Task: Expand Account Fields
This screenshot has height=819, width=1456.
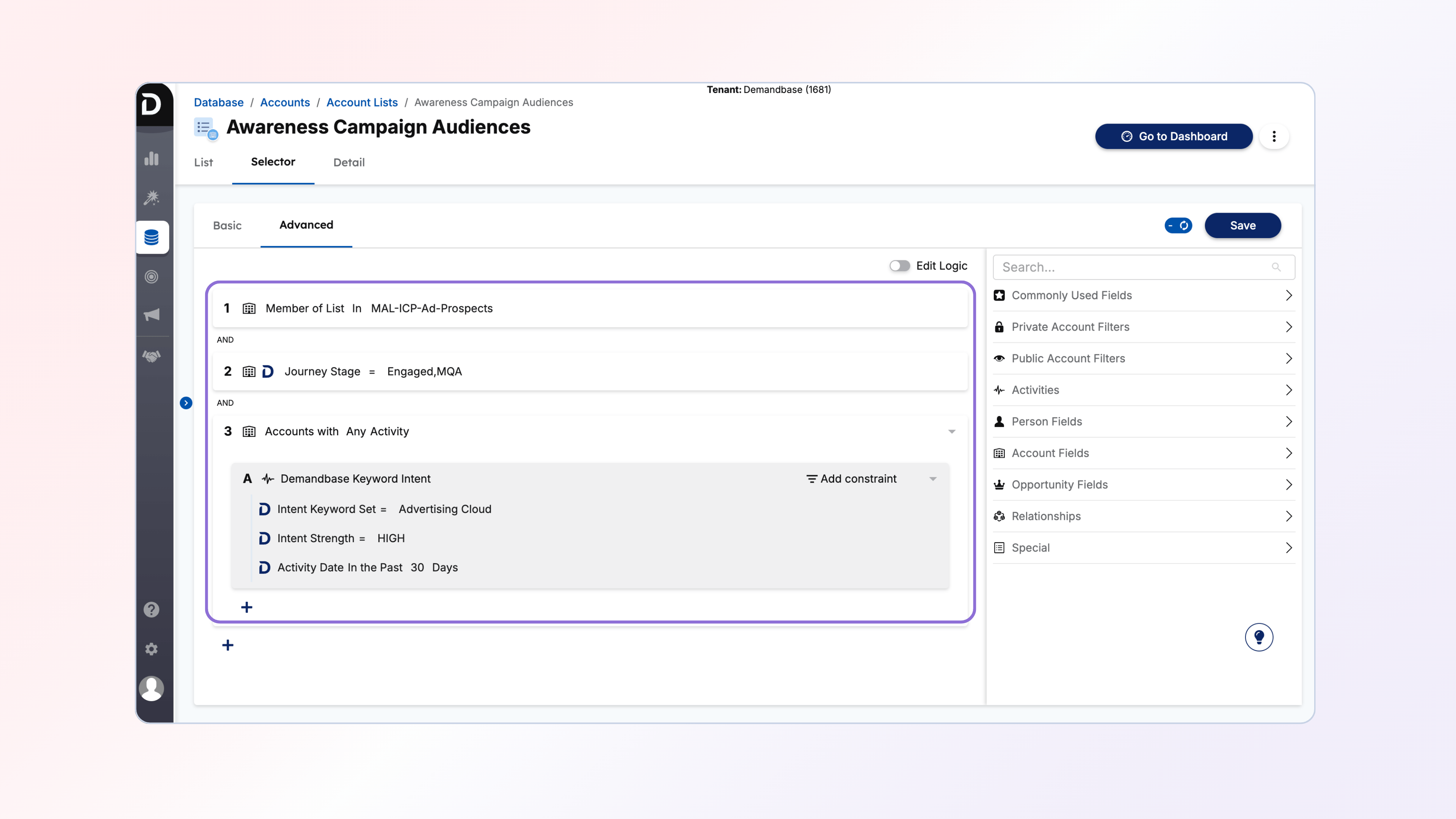Action: (1144, 453)
